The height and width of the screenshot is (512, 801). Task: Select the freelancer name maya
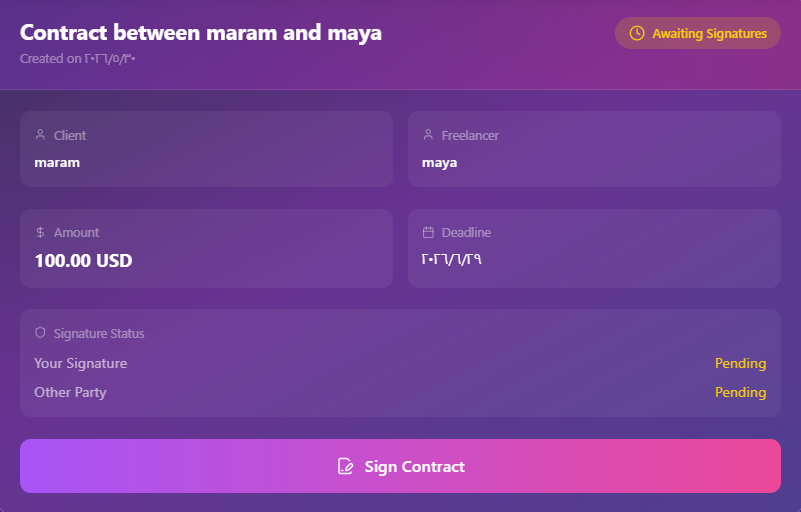point(439,164)
